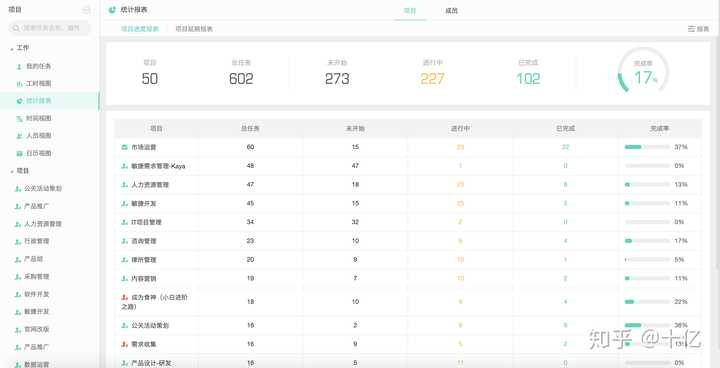
Task: Sort table by 完成率 column header
Action: click(660, 129)
